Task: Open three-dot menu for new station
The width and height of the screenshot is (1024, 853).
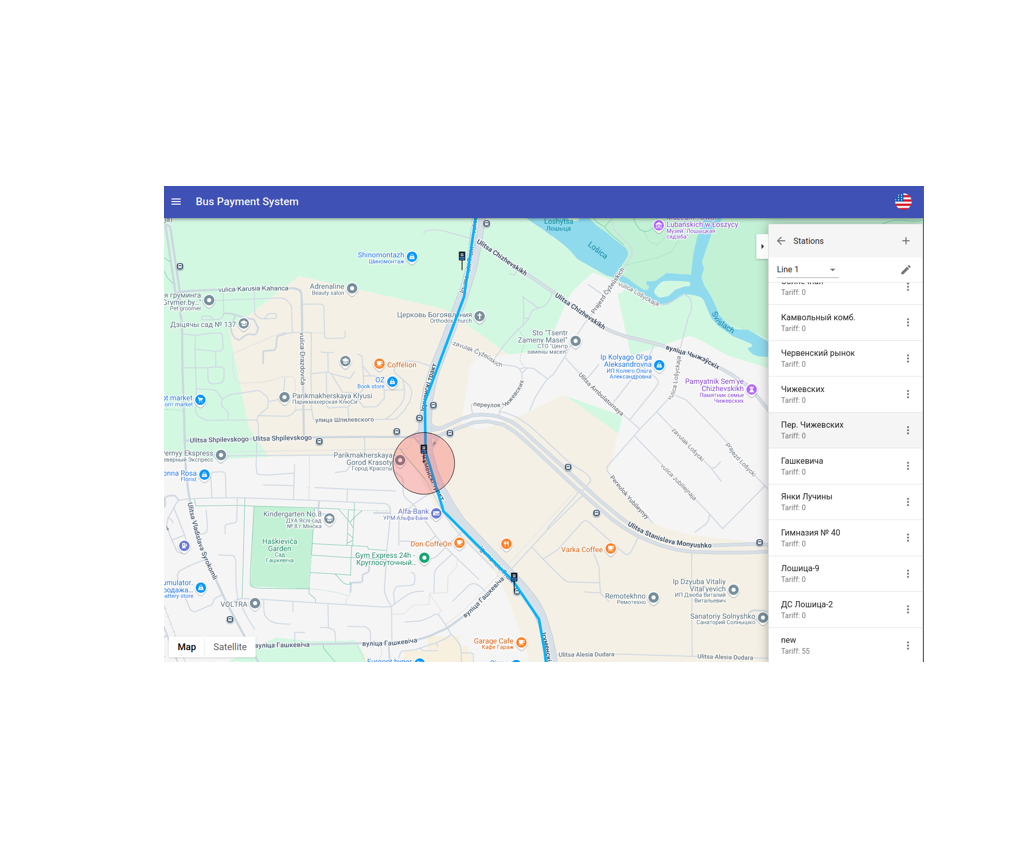Action: pyautogui.click(x=908, y=646)
